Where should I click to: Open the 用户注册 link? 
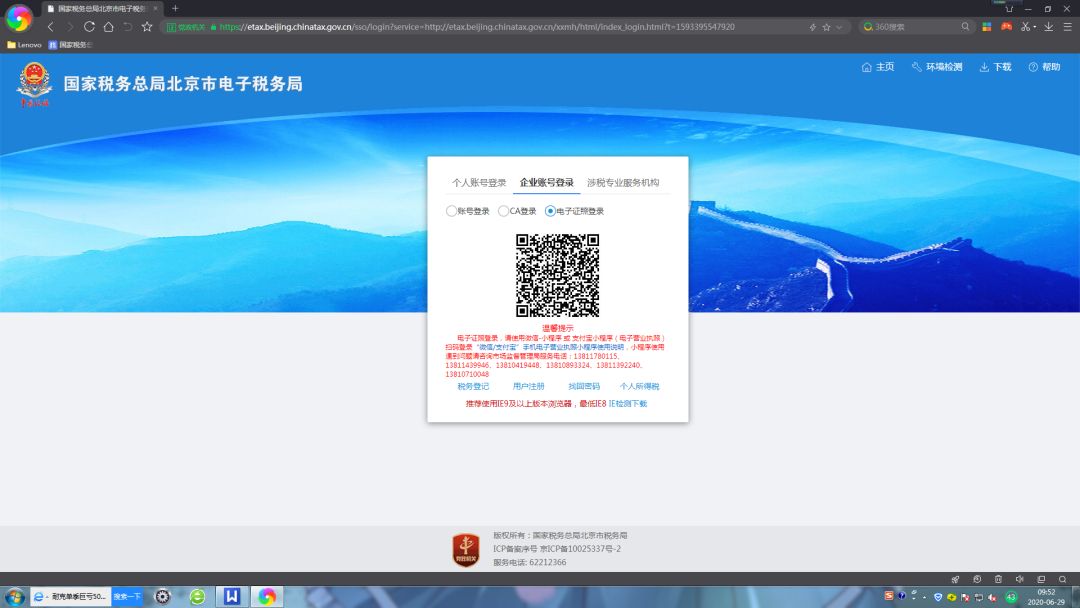pos(528,386)
